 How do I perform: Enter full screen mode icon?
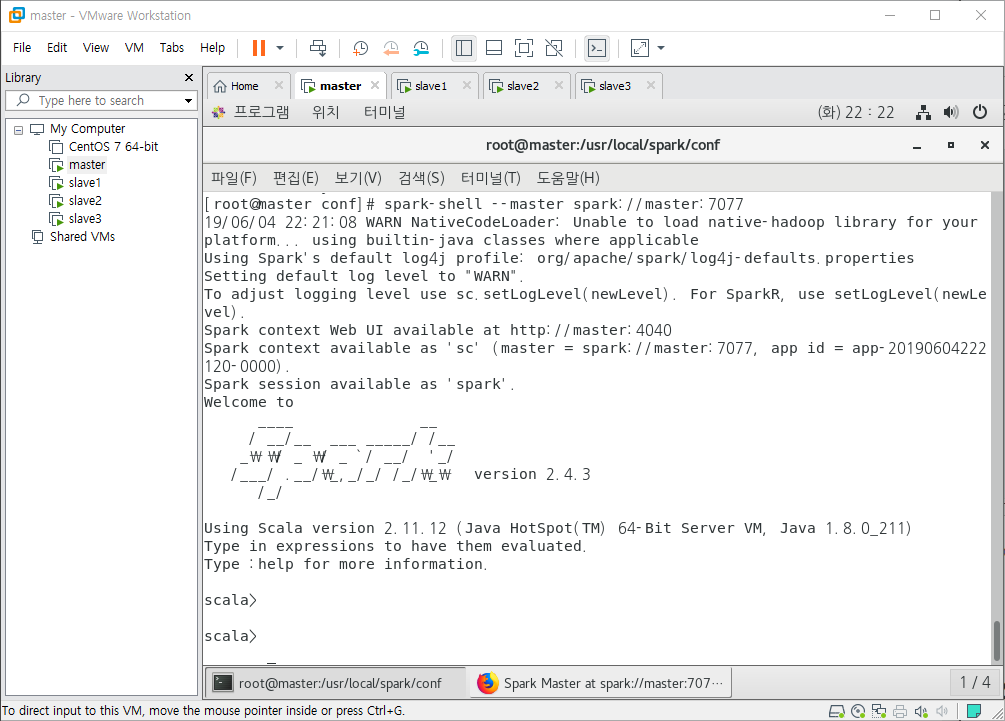[x=524, y=48]
